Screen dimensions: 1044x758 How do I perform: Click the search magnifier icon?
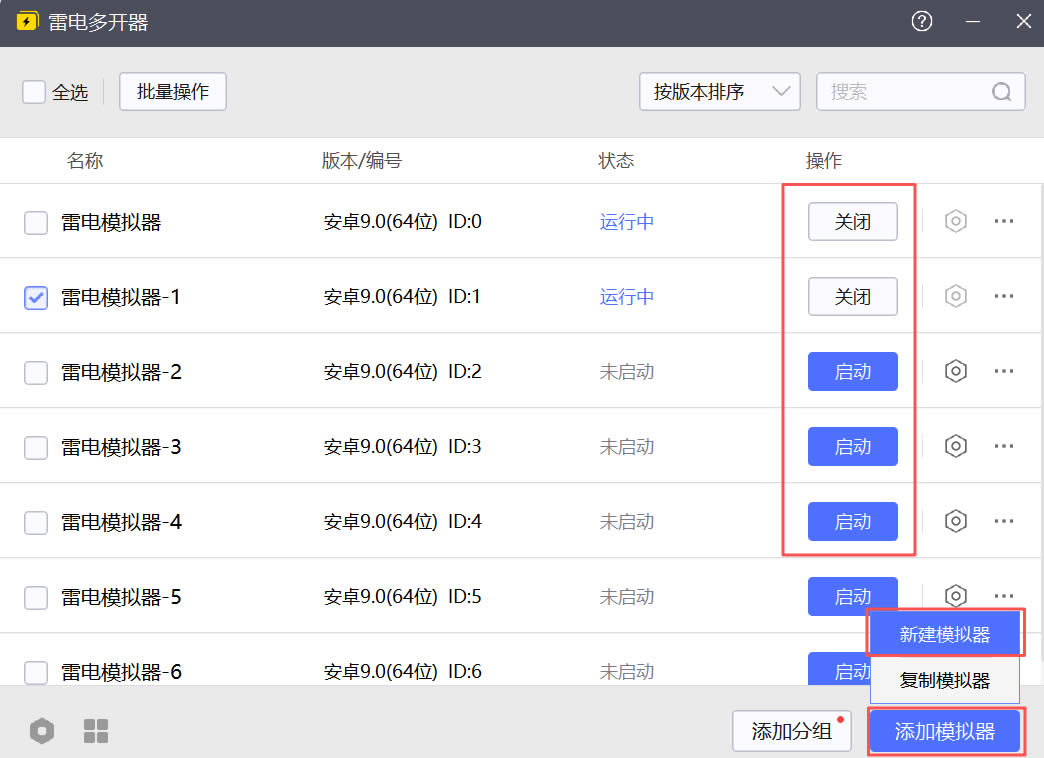1001,92
